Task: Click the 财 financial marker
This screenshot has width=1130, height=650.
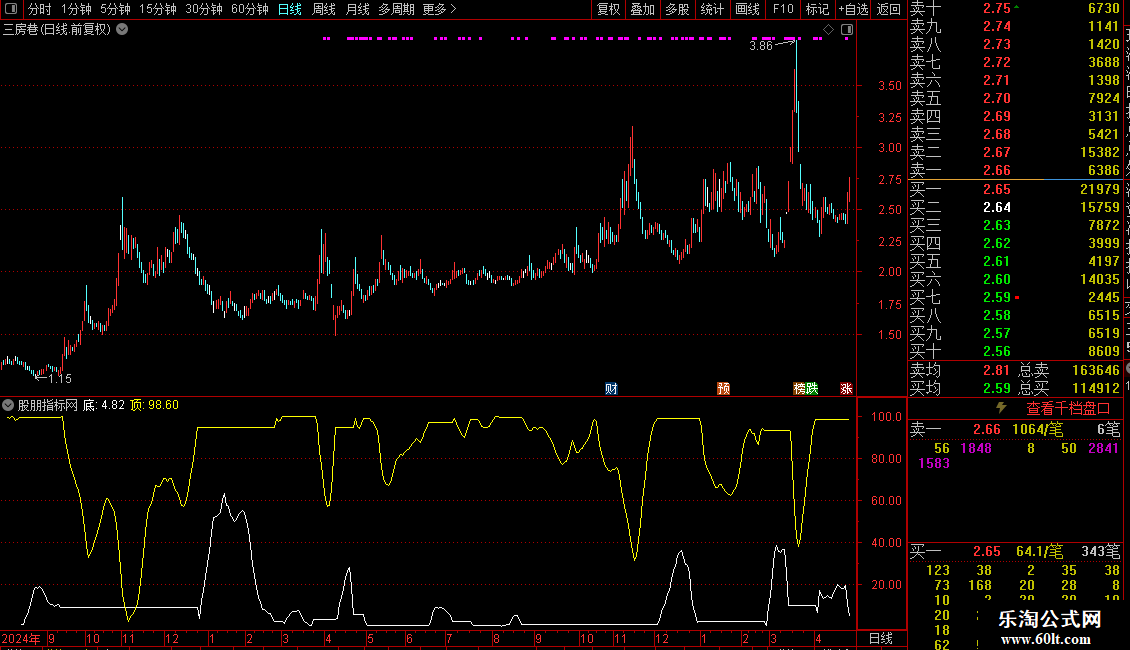Action: click(611, 388)
